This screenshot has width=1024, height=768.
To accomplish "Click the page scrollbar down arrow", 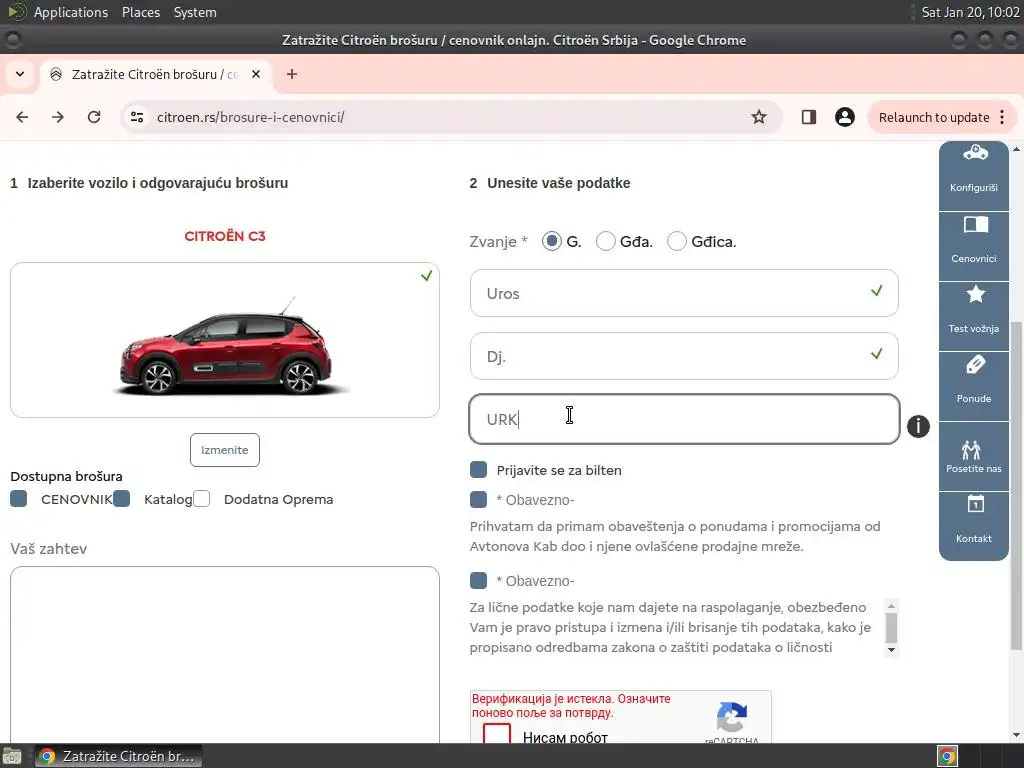I will [1016, 735].
